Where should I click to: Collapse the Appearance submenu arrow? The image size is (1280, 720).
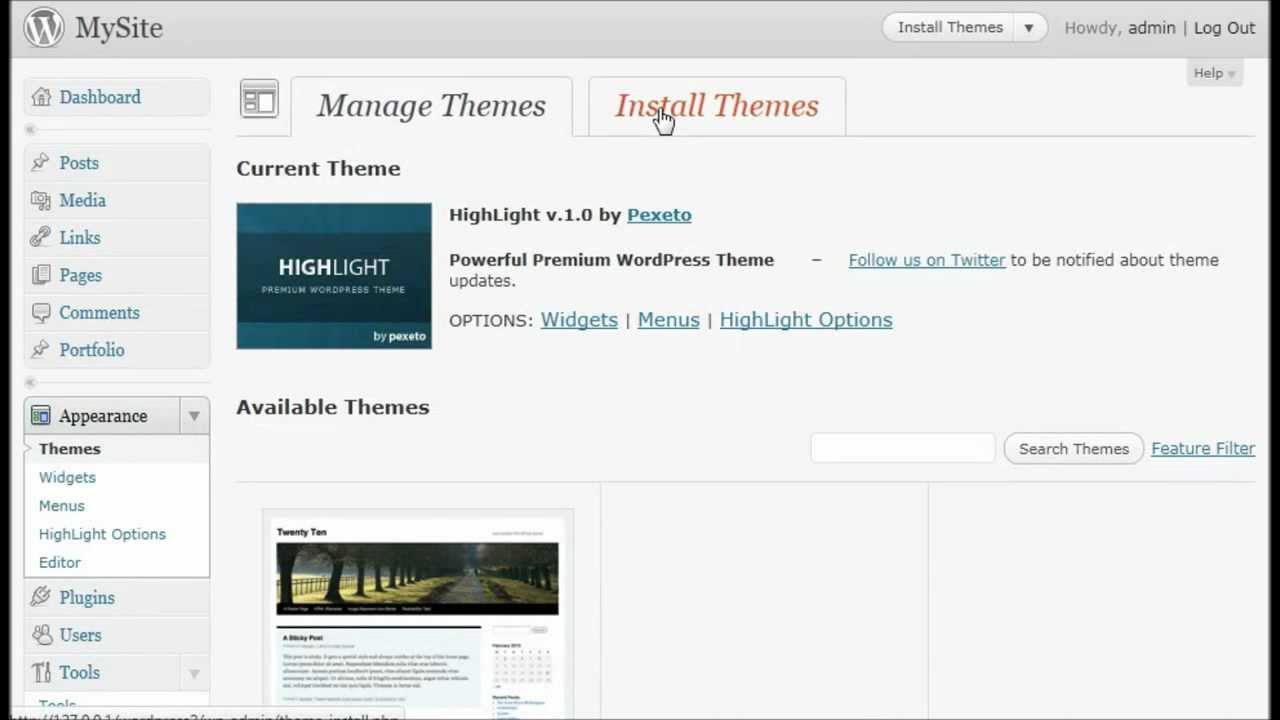click(194, 416)
